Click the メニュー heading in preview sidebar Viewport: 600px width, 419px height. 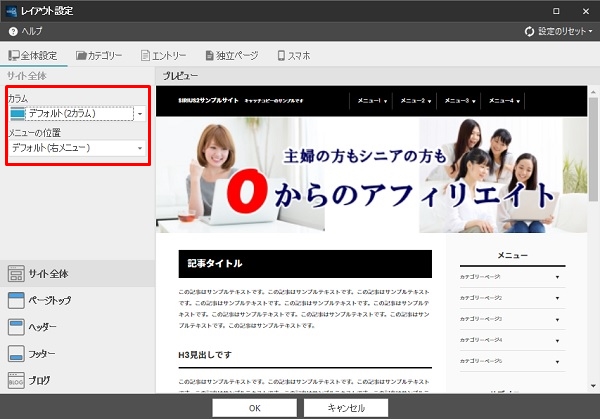pyautogui.click(x=512, y=255)
